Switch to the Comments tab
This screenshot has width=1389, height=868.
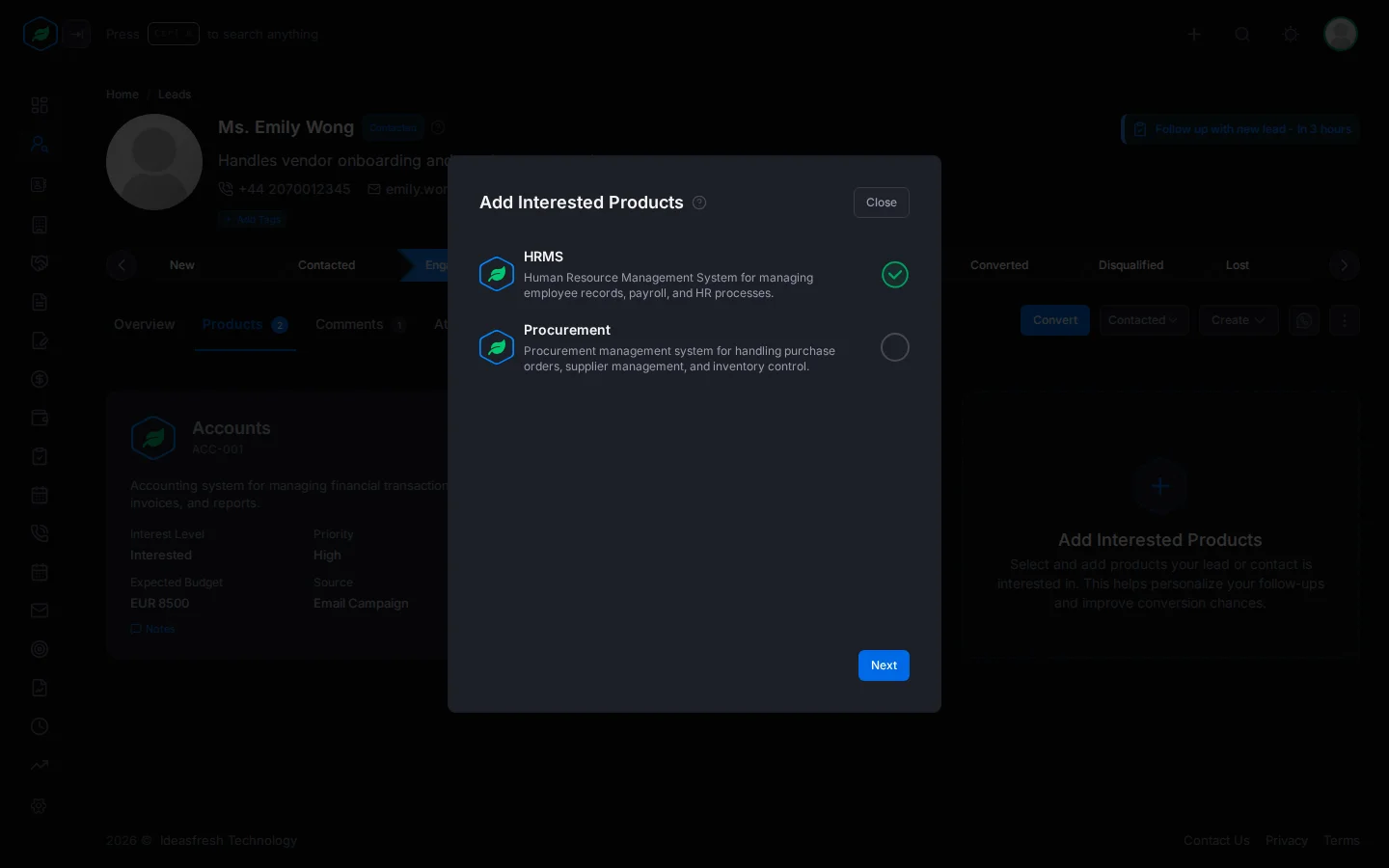tap(360, 324)
